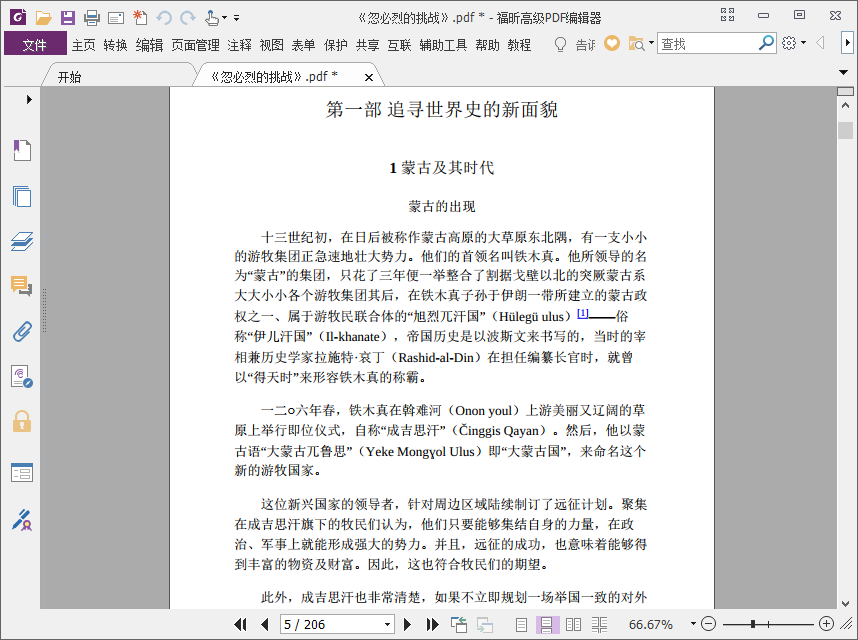The height and width of the screenshot is (640, 858).
Task: Go to the last page
Action: point(432,624)
